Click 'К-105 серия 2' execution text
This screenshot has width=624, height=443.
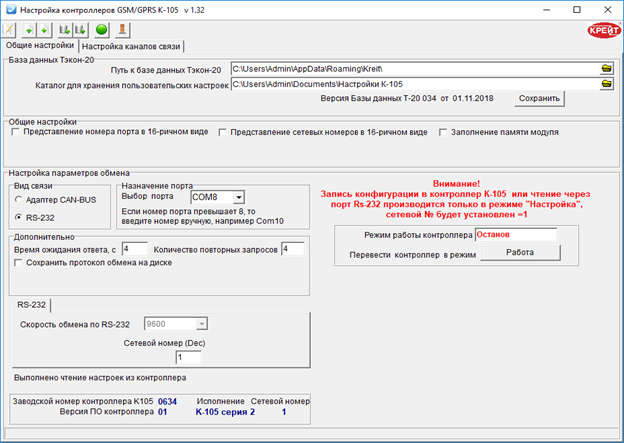point(225,412)
